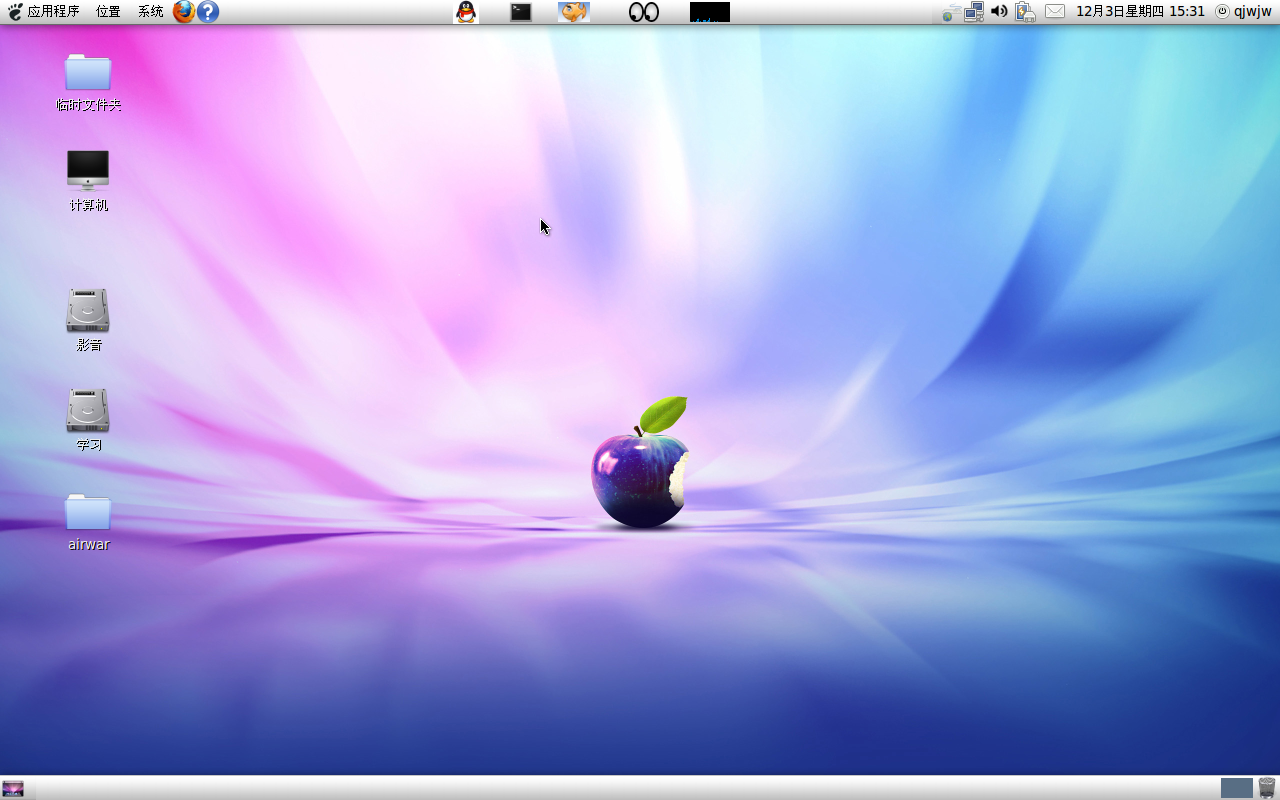Select the 计算机 computer desktop icon
This screenshot has width=1280, height=800.
[x=88, y=181]
